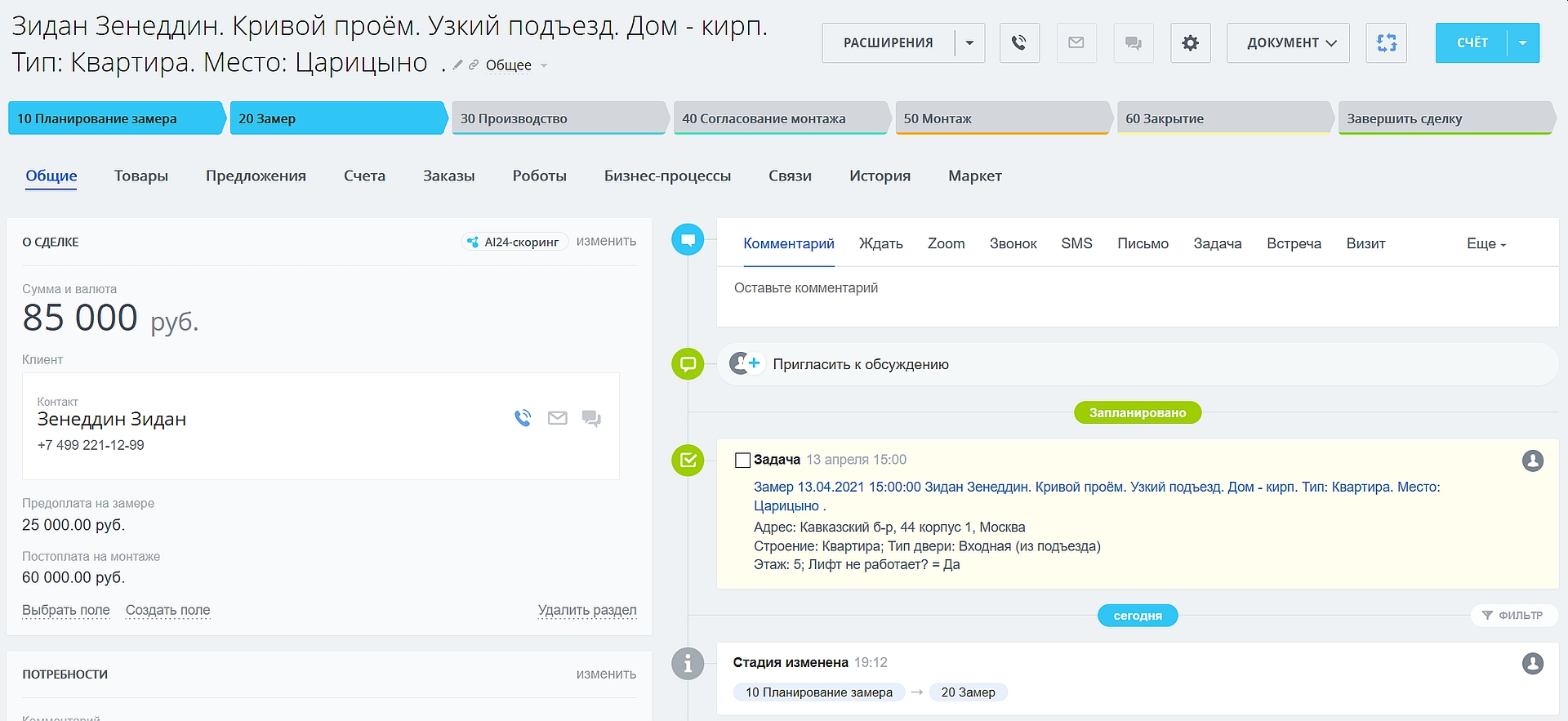1568x721 pixels.
Task: Switch to the Товары tab
Action: (x=141, y=176)
